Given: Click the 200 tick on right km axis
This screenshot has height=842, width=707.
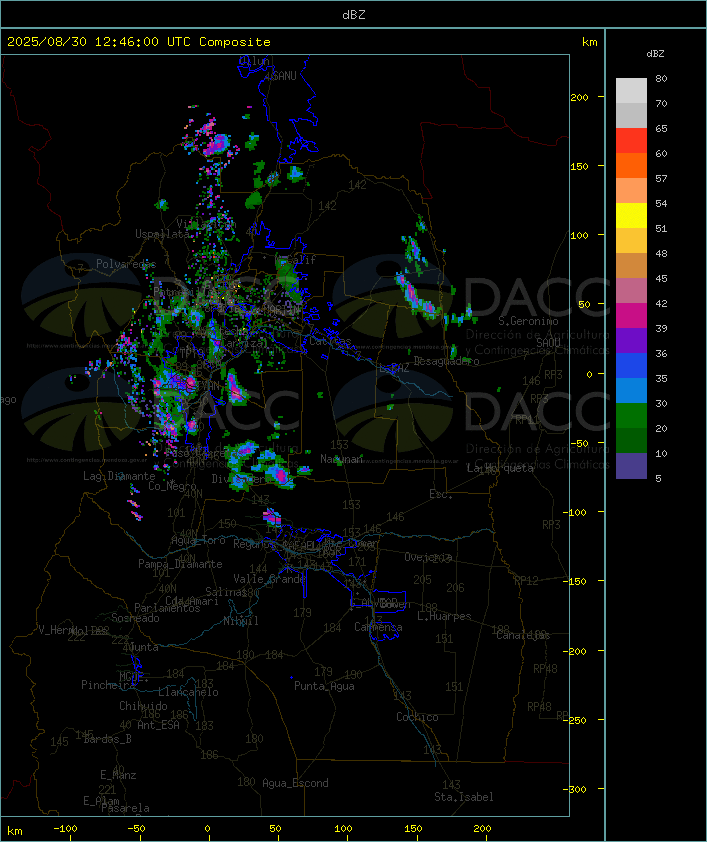Looking at the screenshot, I should tap(579, 97).
